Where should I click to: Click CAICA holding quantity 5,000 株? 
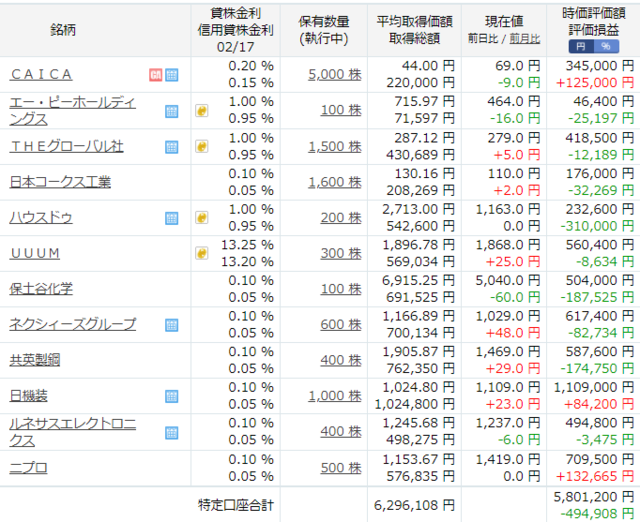click(335, 75)
